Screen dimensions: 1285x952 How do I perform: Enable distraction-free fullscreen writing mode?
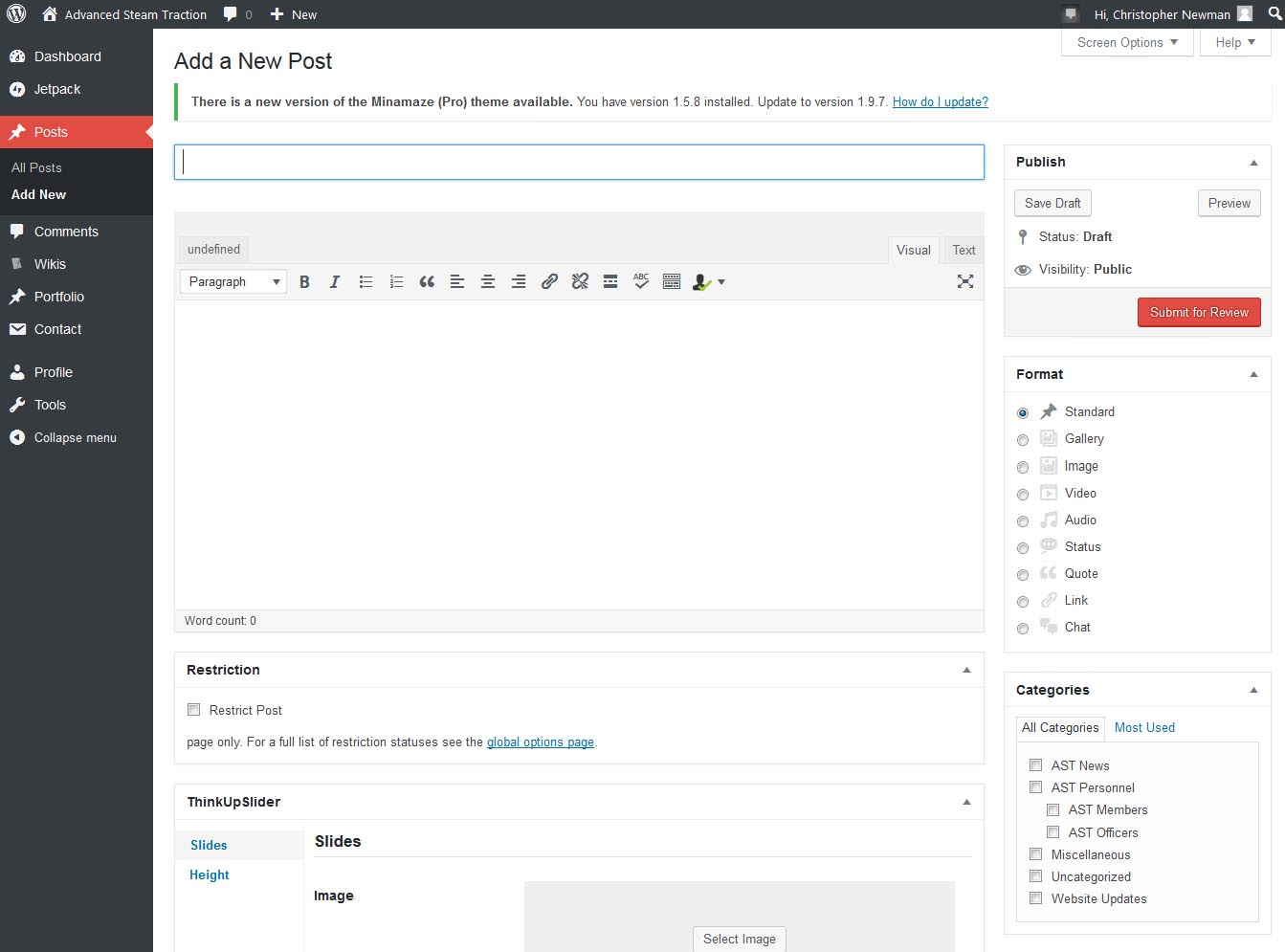965,281
